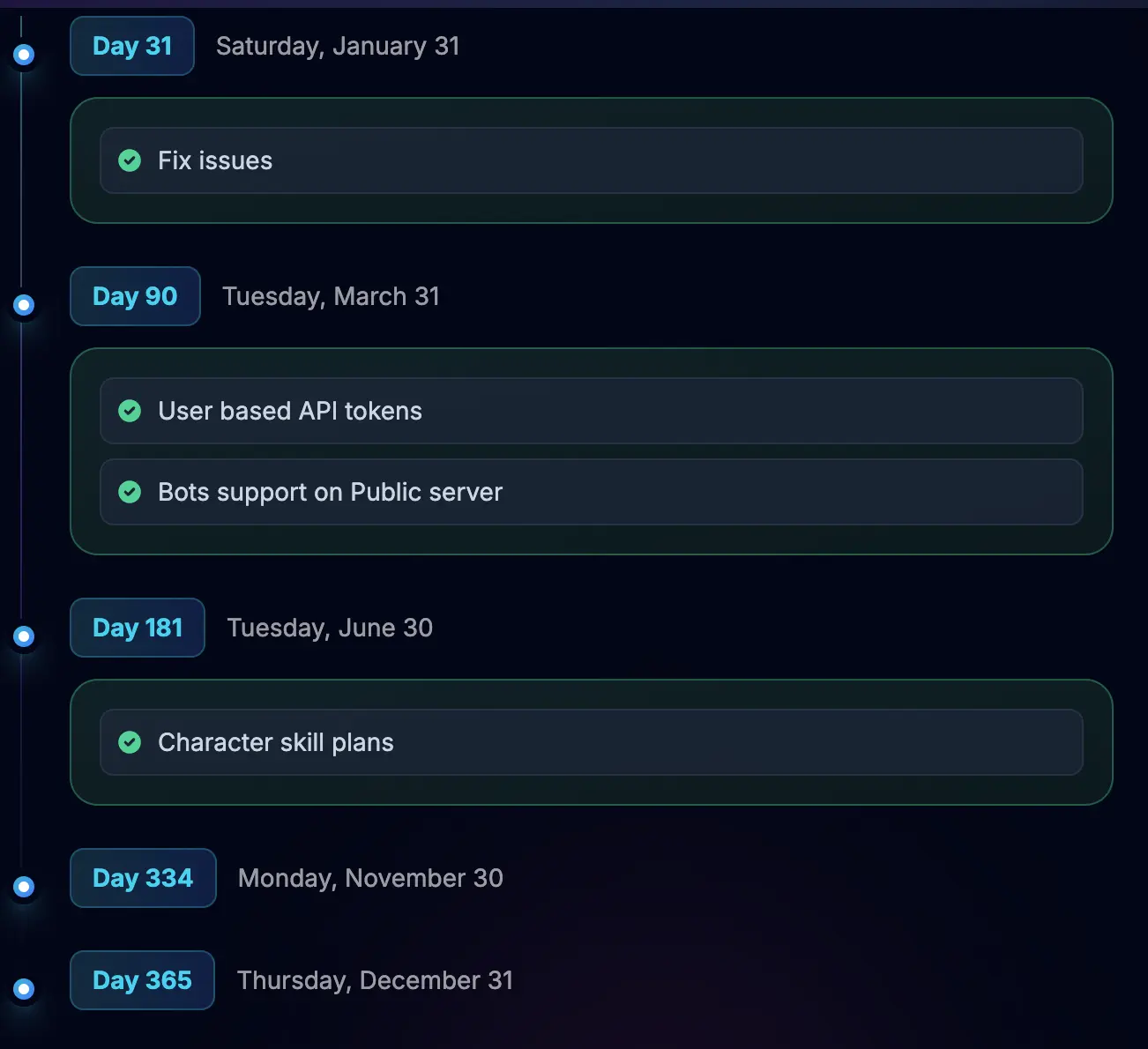The height and width of the screenshot is (1049, 1148).
Task: Click the timeline node next to Day 31
Action: click(23, 55)
